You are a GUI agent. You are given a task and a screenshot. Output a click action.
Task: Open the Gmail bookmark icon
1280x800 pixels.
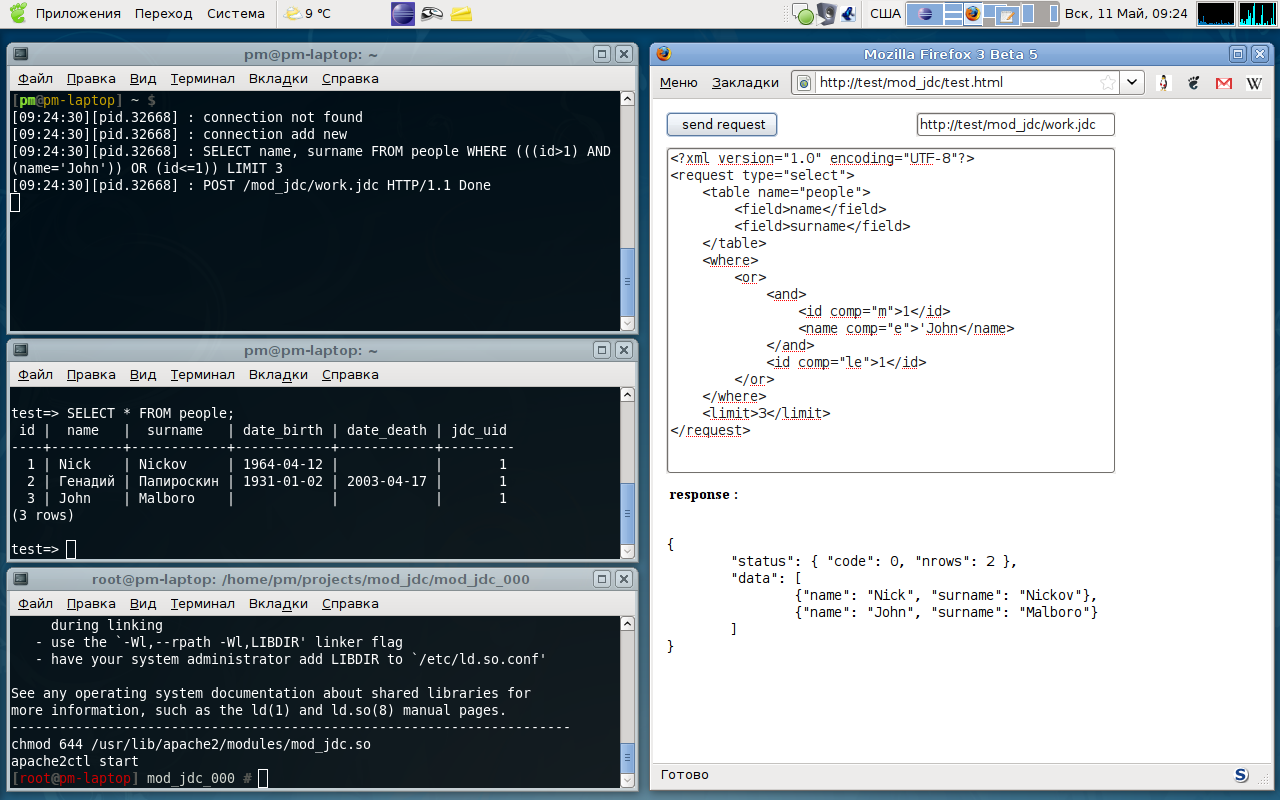pyautogui.click(x=1223, y=83)
